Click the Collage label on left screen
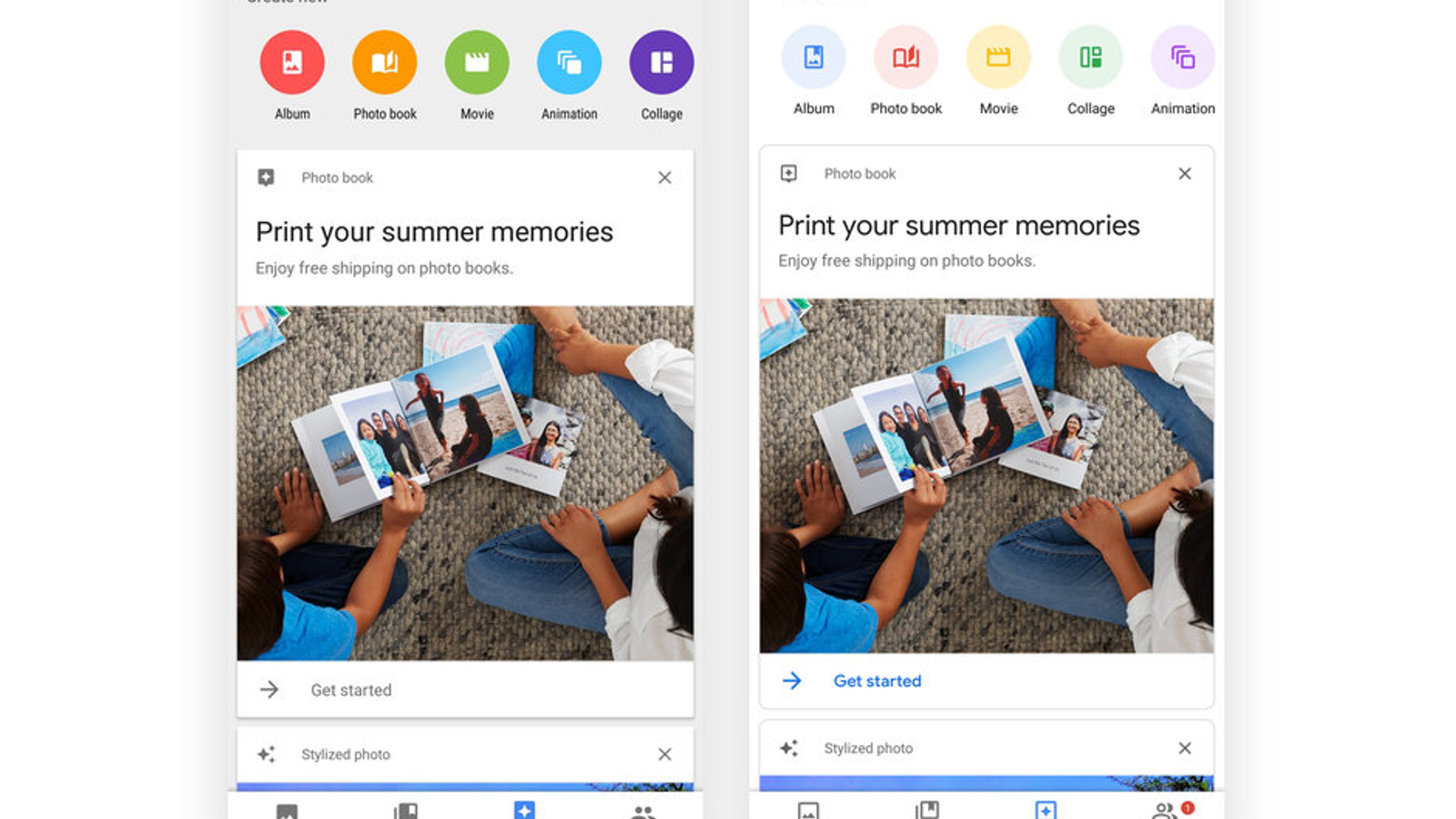Screen dimensions: 1456x819 (662, 114)
